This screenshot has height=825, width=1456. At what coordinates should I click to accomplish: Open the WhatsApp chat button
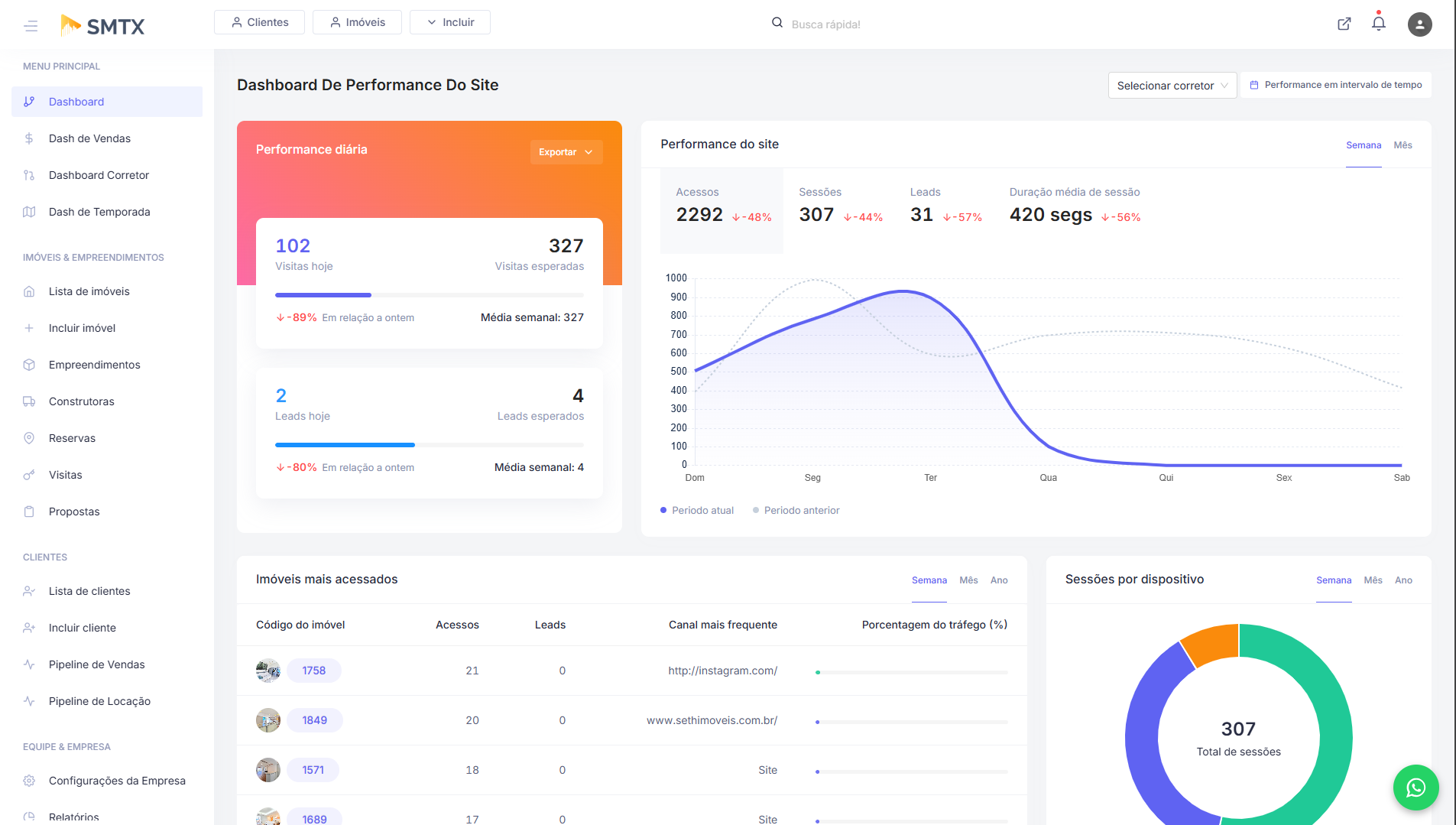[1415, 788]
